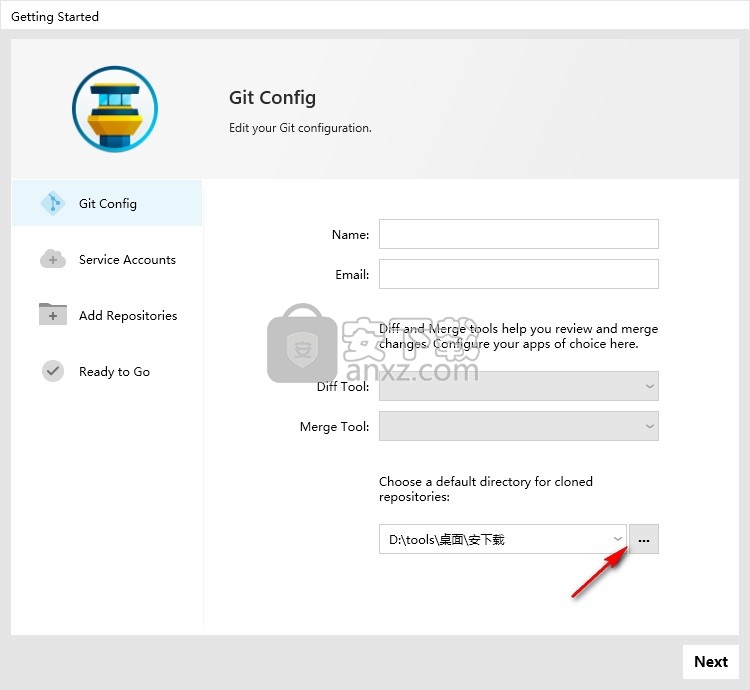Click the Git Config heading text

pos(272,98)
